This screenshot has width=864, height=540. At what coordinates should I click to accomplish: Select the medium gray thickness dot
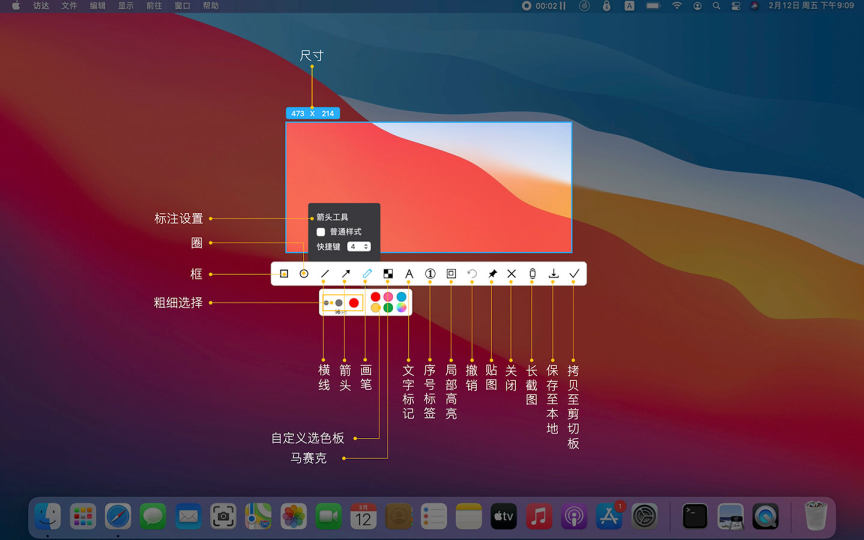tap(340, 302)
